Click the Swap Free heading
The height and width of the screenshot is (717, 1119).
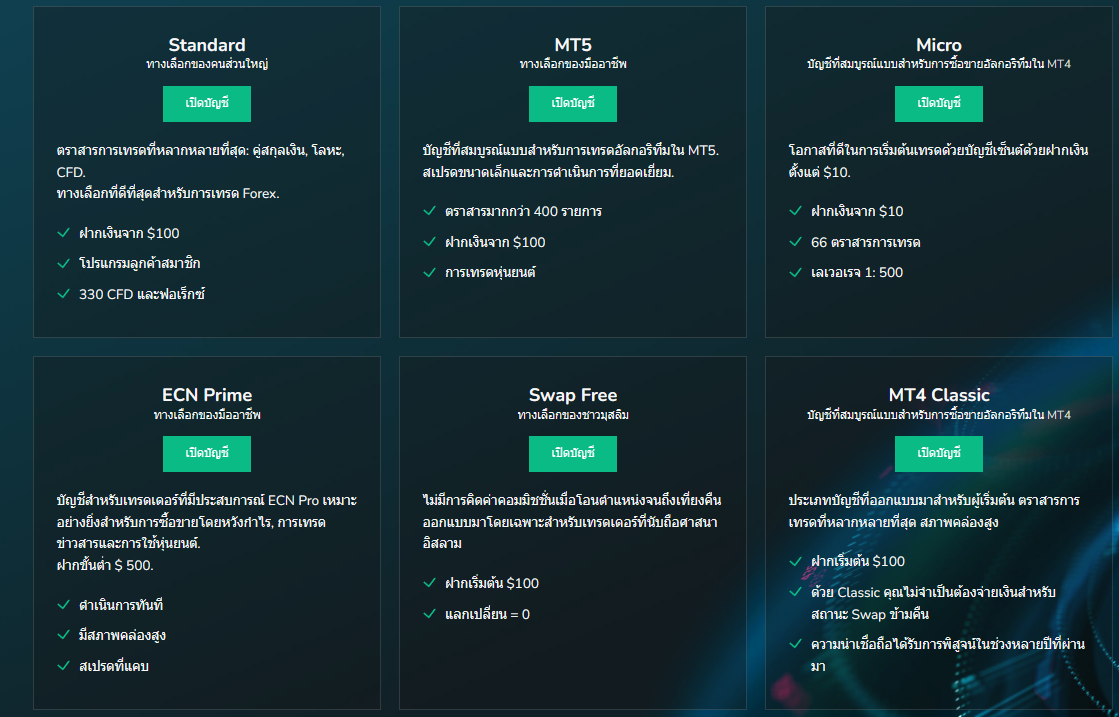click(573, 395)
